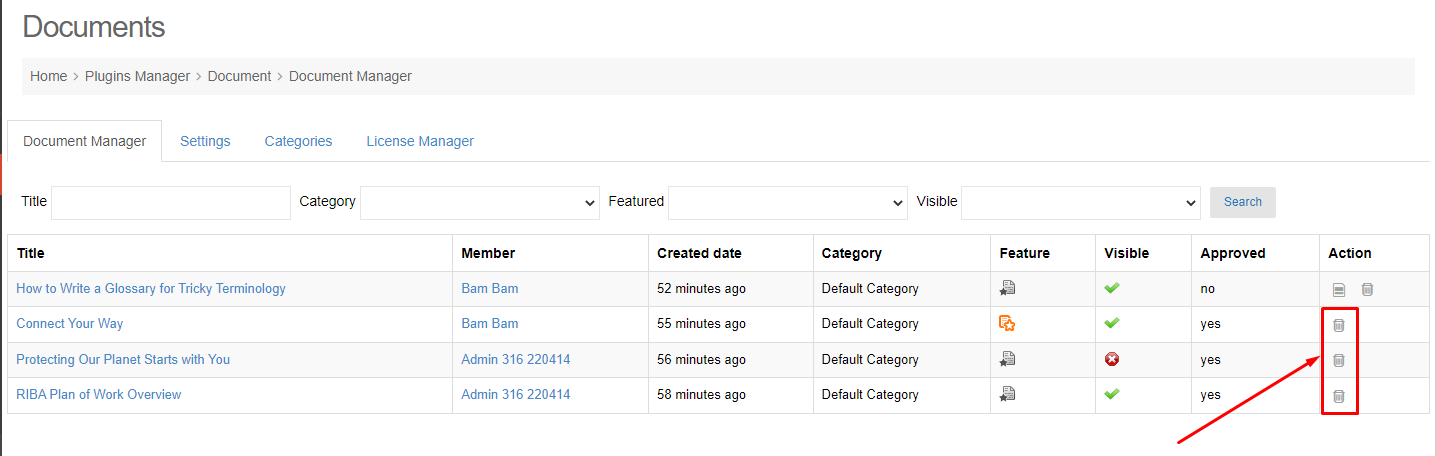Open Admin 316 220414 member link for RIBA row
This screenshot has height=456, width=1436.
[x=516, y=394]
